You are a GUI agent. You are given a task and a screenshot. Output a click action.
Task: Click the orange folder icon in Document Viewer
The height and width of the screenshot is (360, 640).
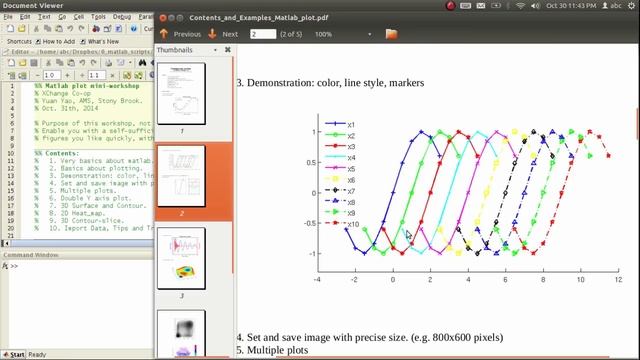(391, 34)
